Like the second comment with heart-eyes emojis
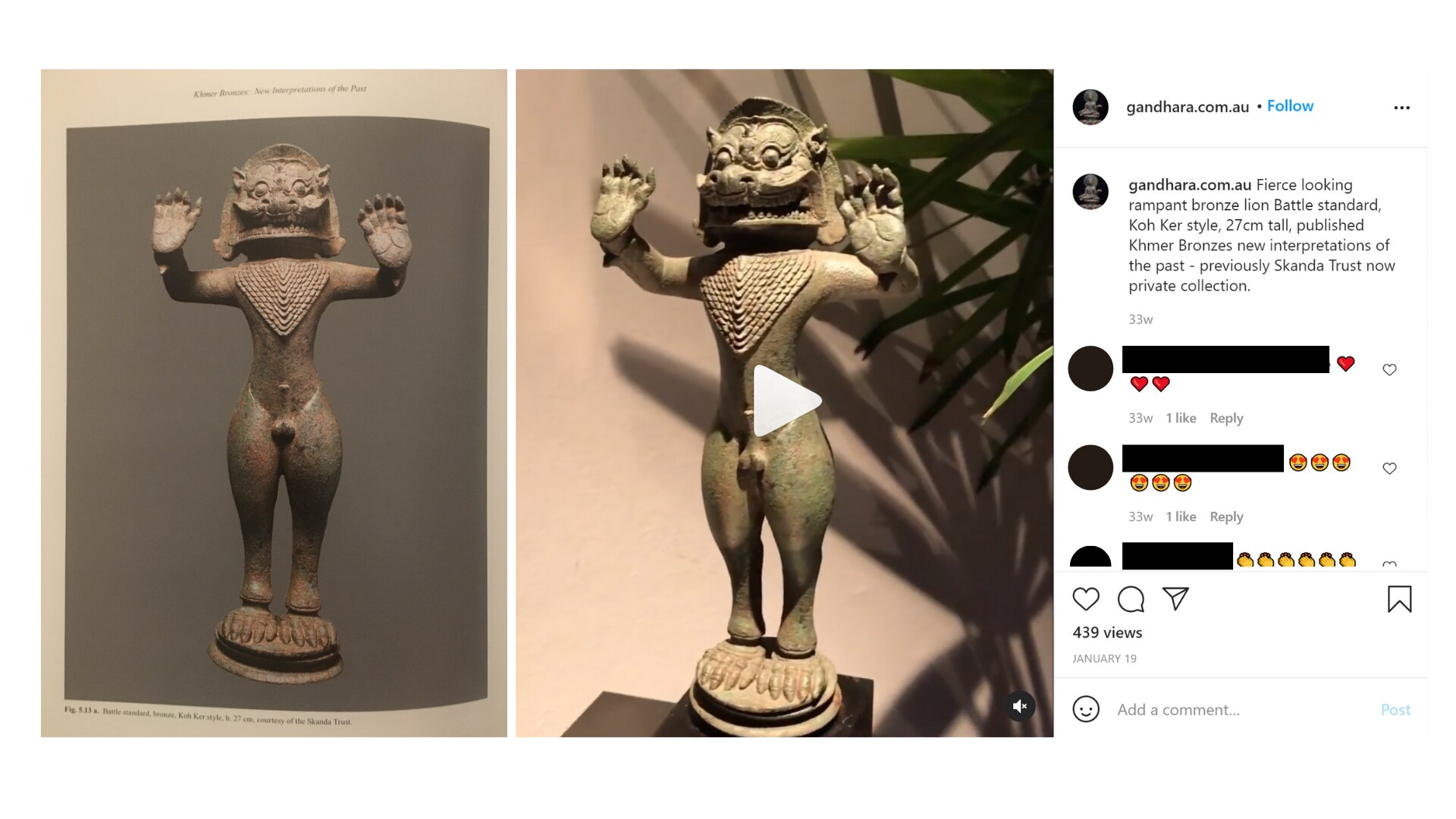Image resolution: width=1456 pixels, height=819 pixels. (x=1389, y=468)
